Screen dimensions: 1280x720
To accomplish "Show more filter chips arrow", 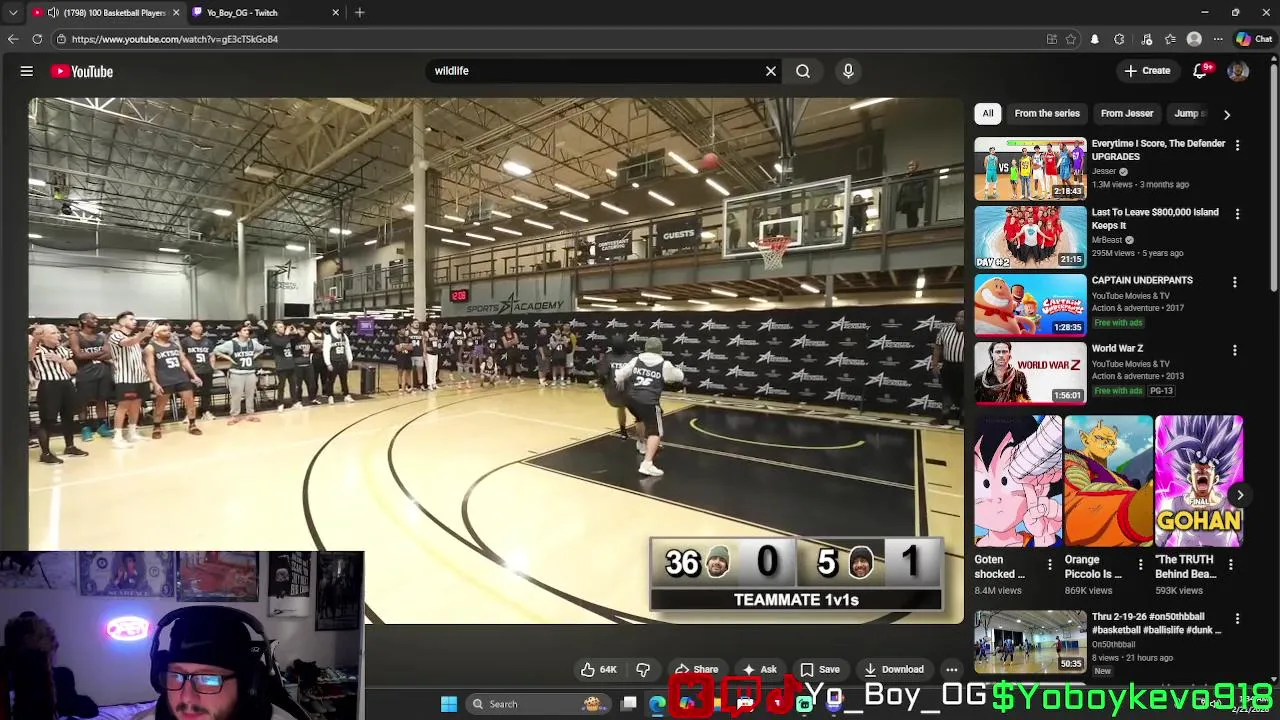I will [1227, 114].
